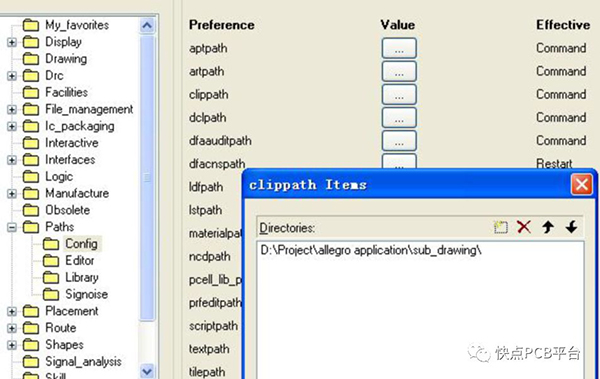The width and height of the screenshot is (600, 379).
Task: Click category tree scrollbar down arrow
Action: click(x=147, y=371)
